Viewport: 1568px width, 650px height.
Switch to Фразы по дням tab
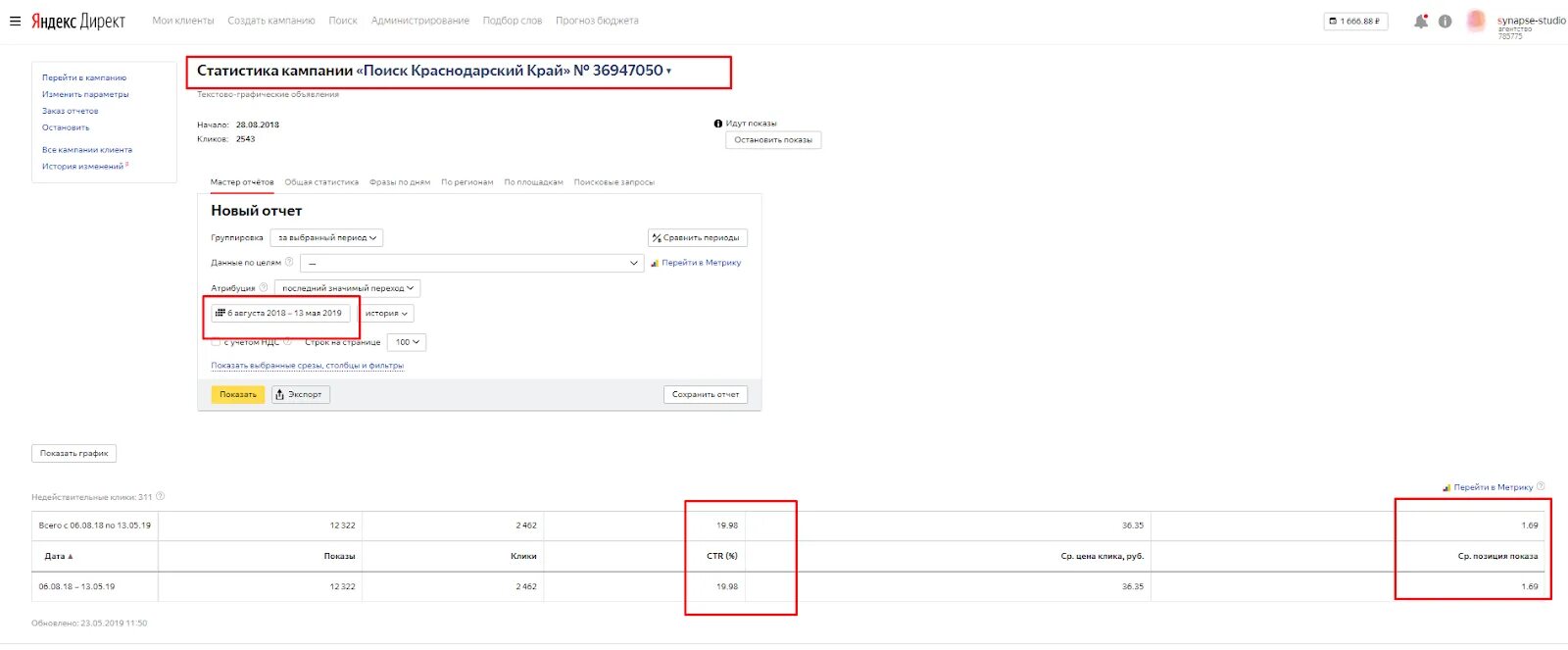(400, 182)
